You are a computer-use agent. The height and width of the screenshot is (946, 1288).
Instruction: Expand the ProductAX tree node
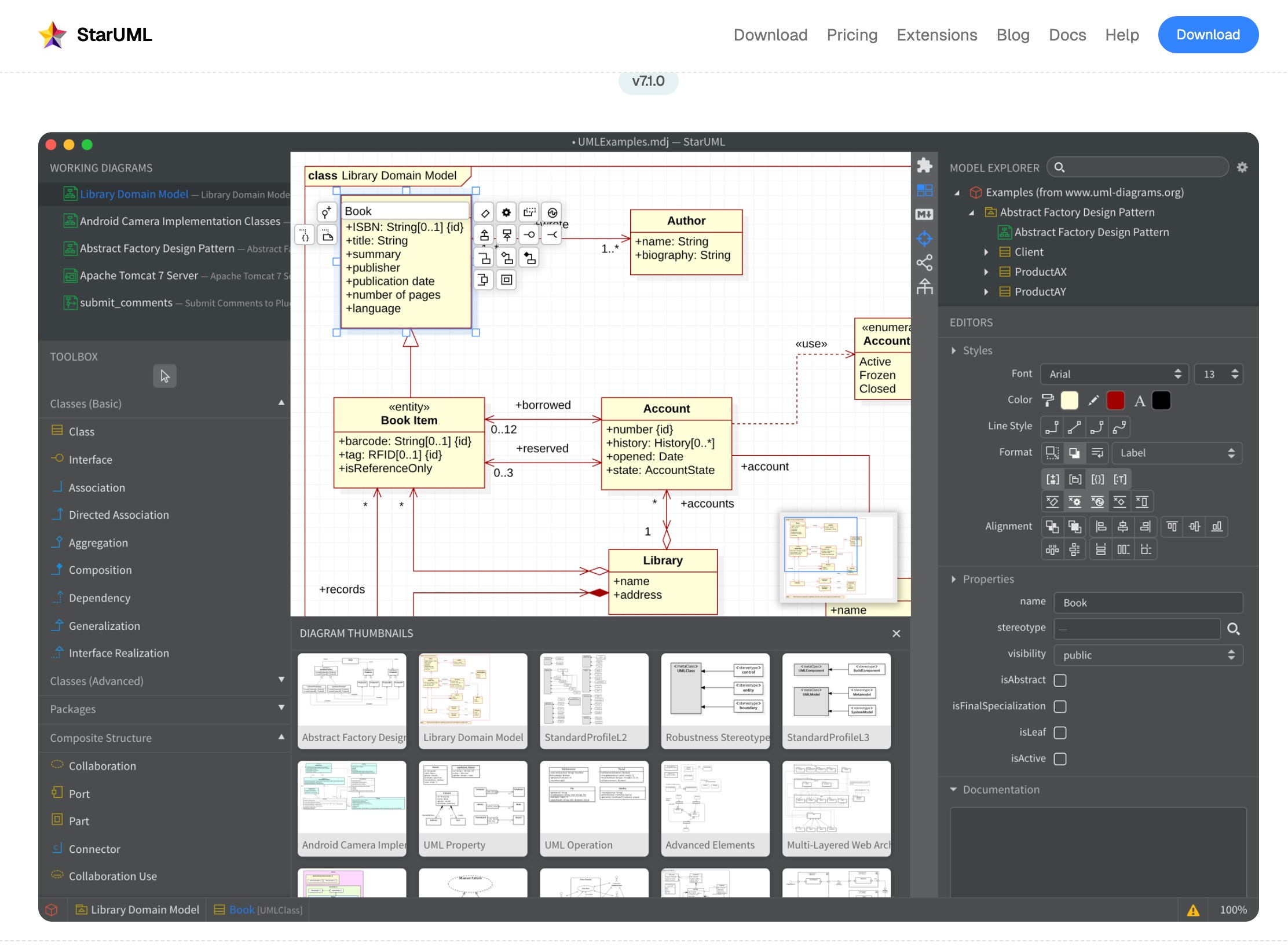click(x=986, y=272)
